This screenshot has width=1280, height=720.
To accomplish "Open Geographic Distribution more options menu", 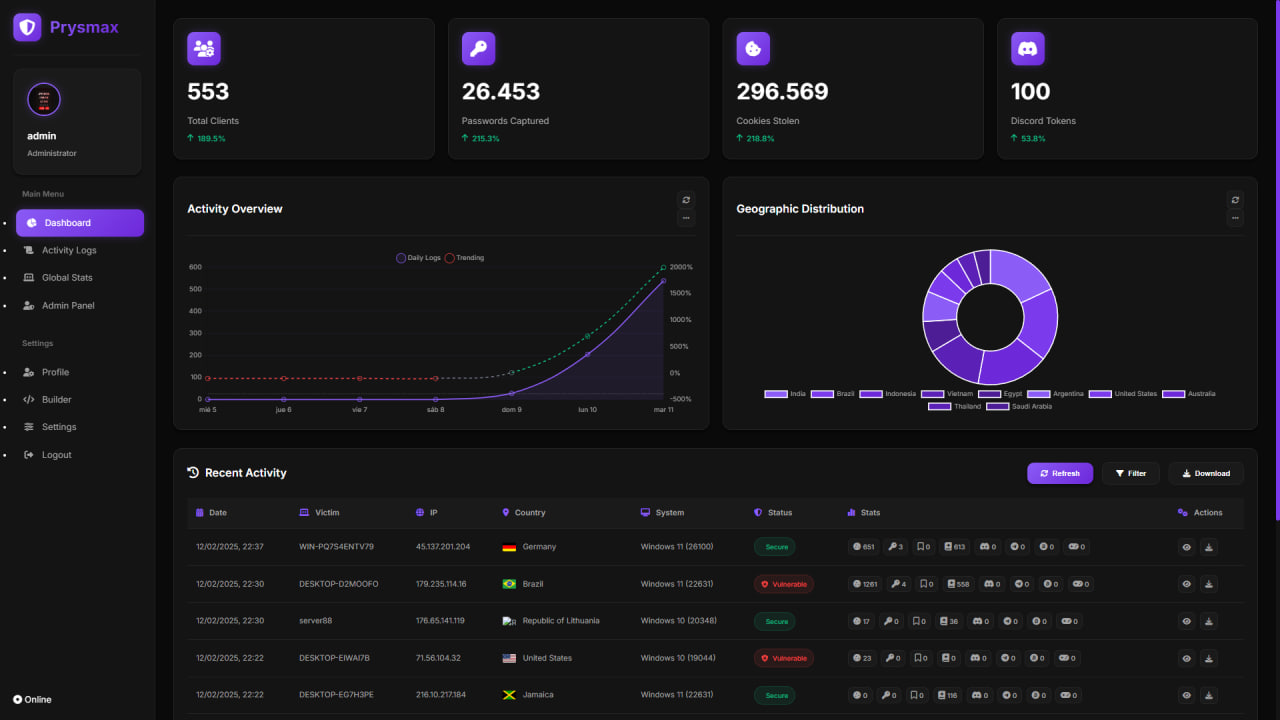I will click(1235, 217).
